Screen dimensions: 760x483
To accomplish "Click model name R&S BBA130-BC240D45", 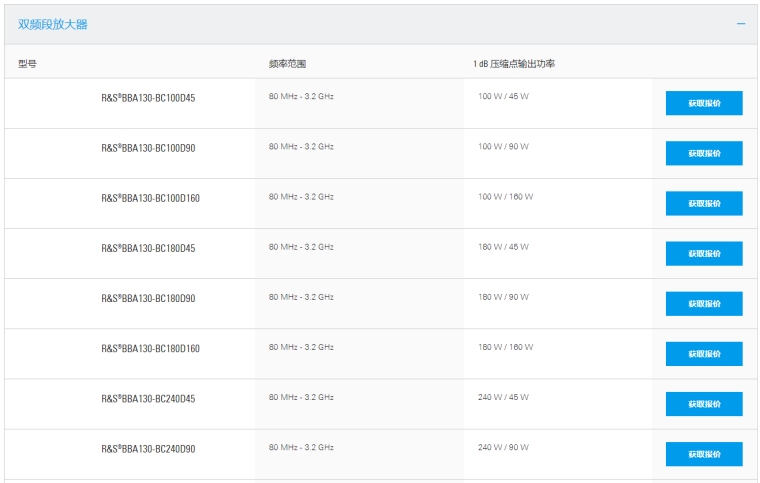I will (148, 398).
